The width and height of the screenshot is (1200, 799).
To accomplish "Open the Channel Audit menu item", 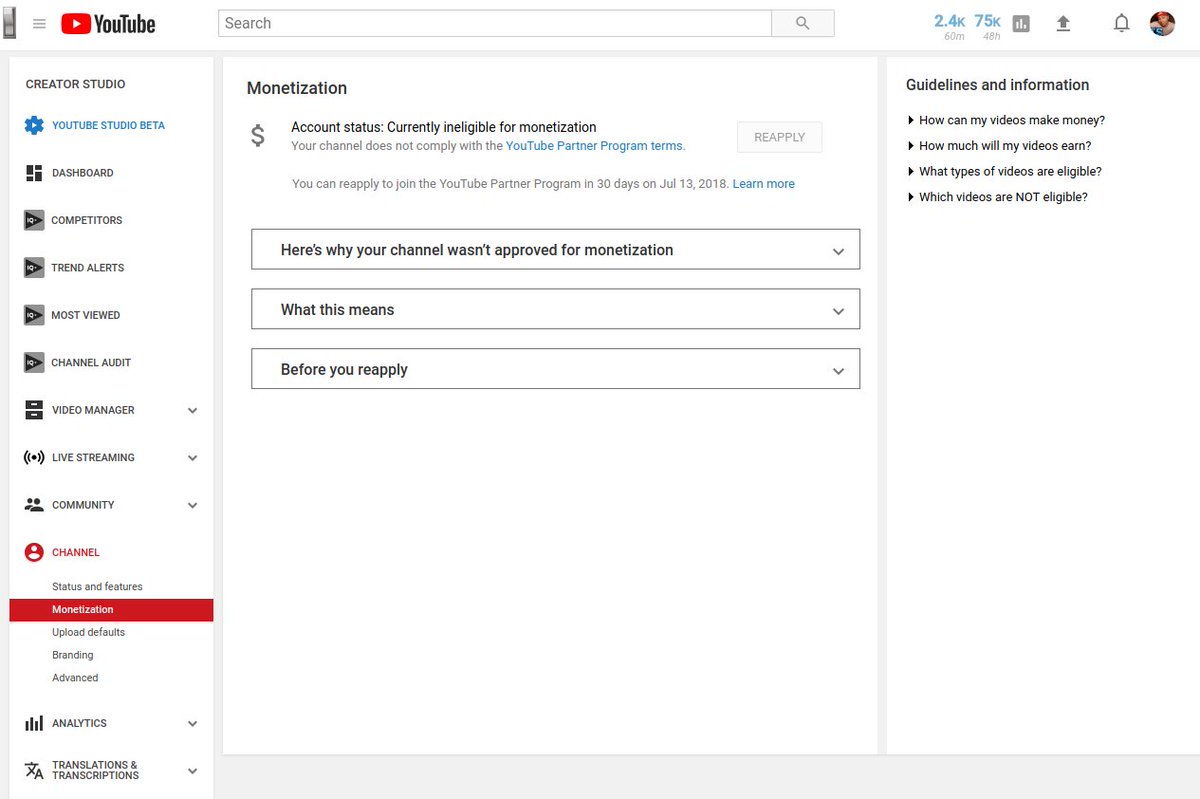I will point(91,363).
